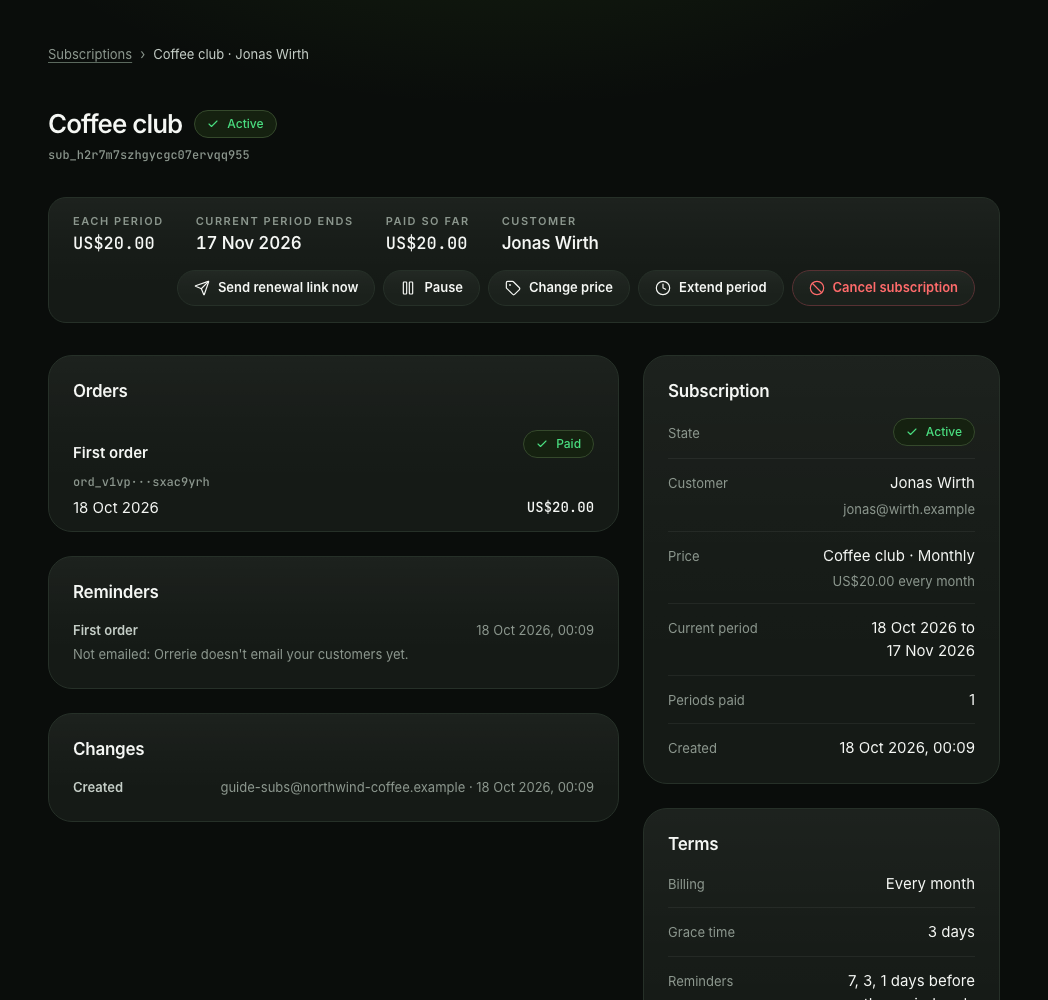Click order ID ord_v1vp···sxac9yrh

click(x=141, y=482)
